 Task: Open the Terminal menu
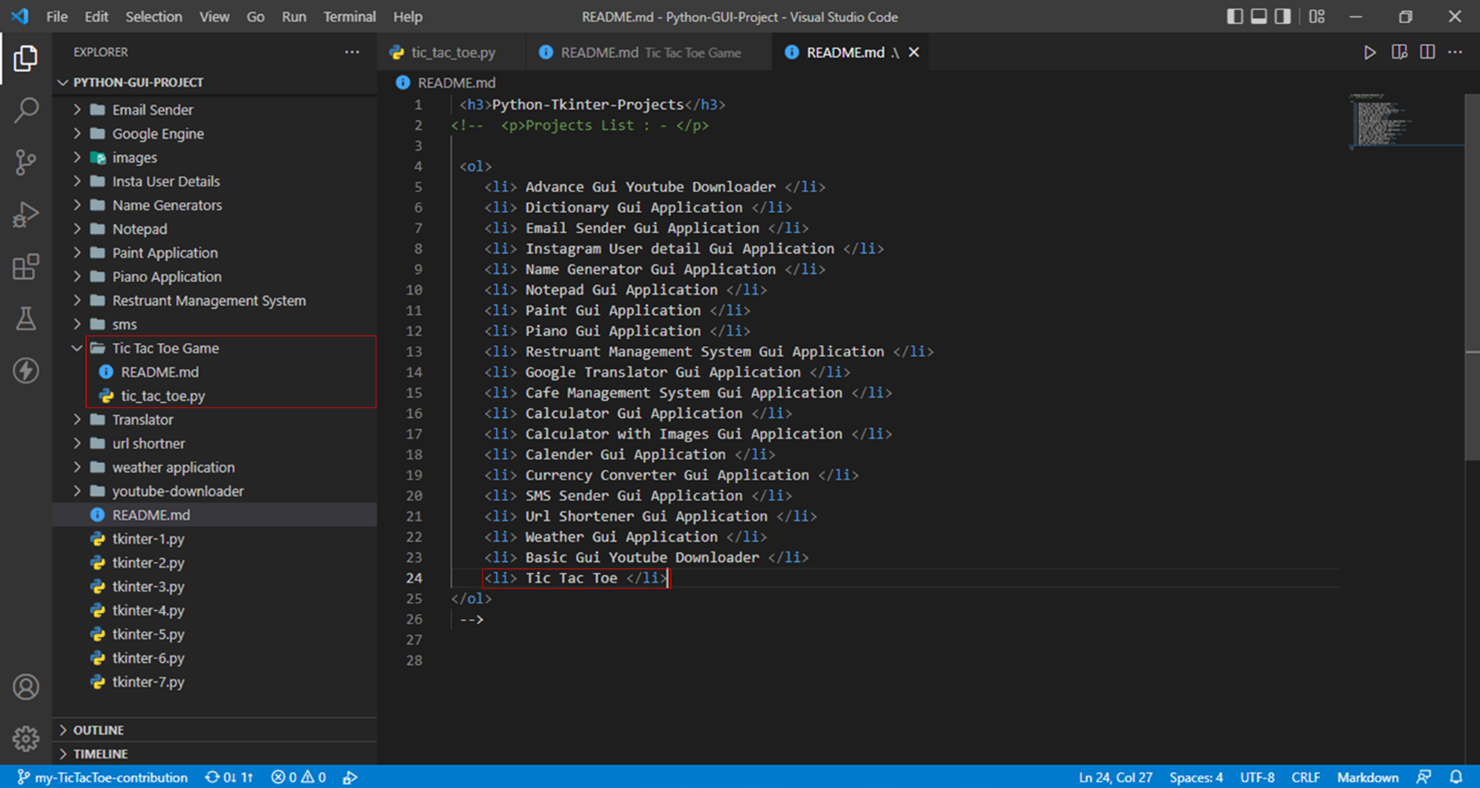tap(349, 16)
